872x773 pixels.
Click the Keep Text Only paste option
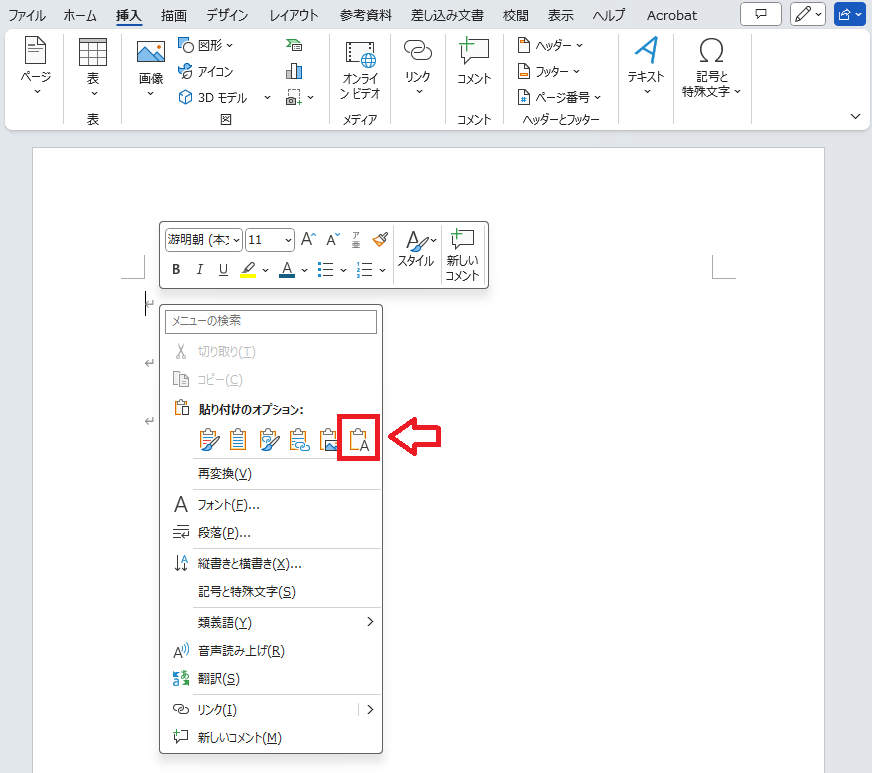pyautogui.click(x=360, y=439)
